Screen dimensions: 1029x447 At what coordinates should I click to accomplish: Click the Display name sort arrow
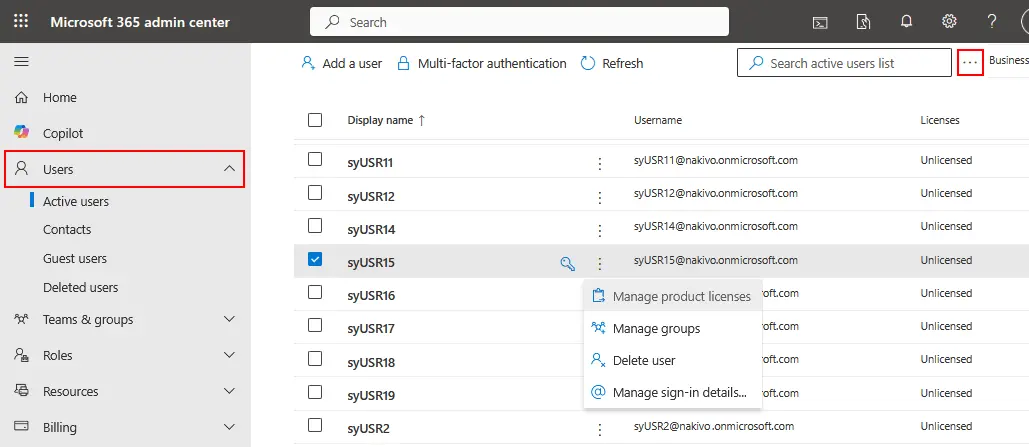(421, 120)
